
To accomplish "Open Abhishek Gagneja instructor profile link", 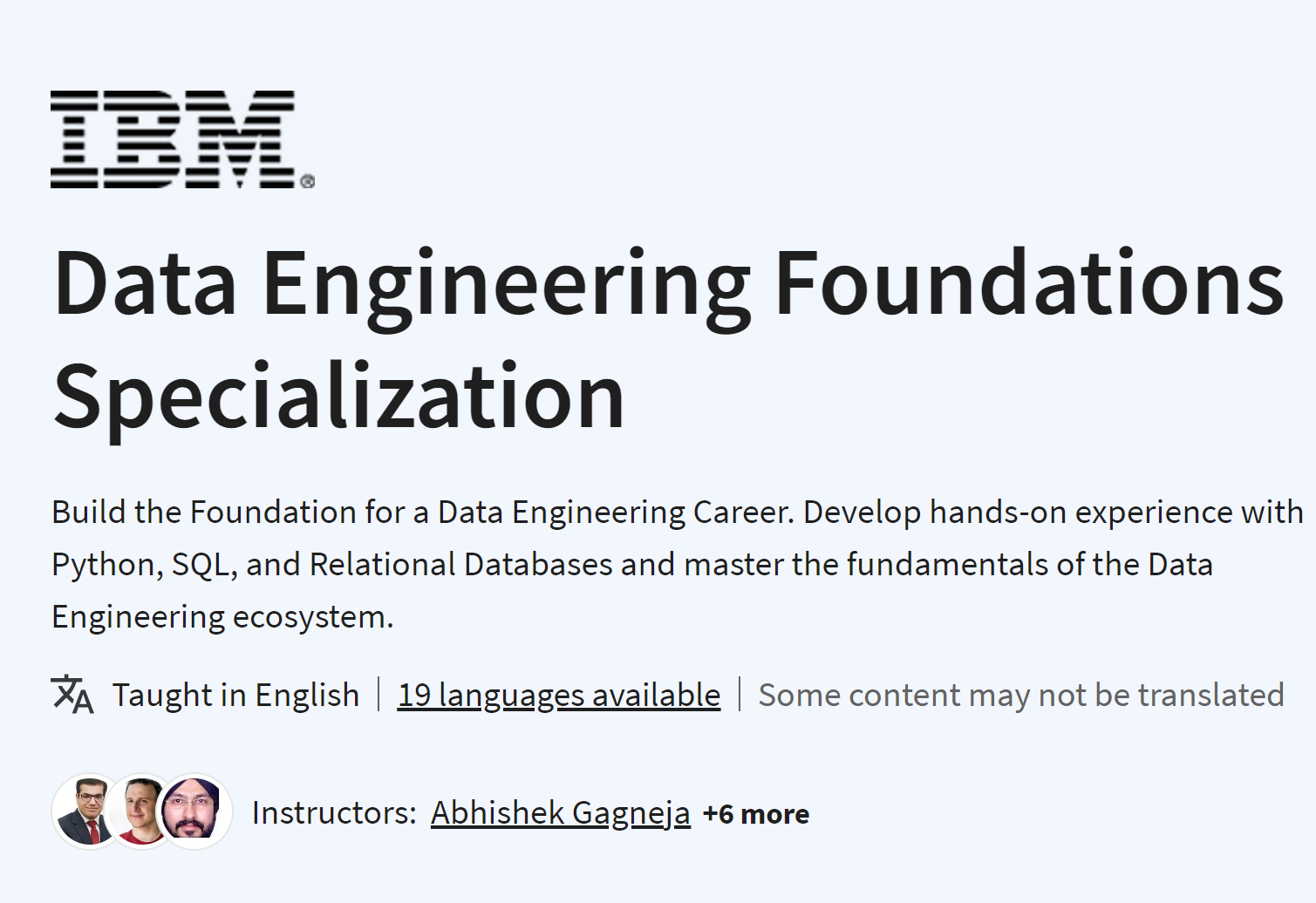I will pos(561,813).
